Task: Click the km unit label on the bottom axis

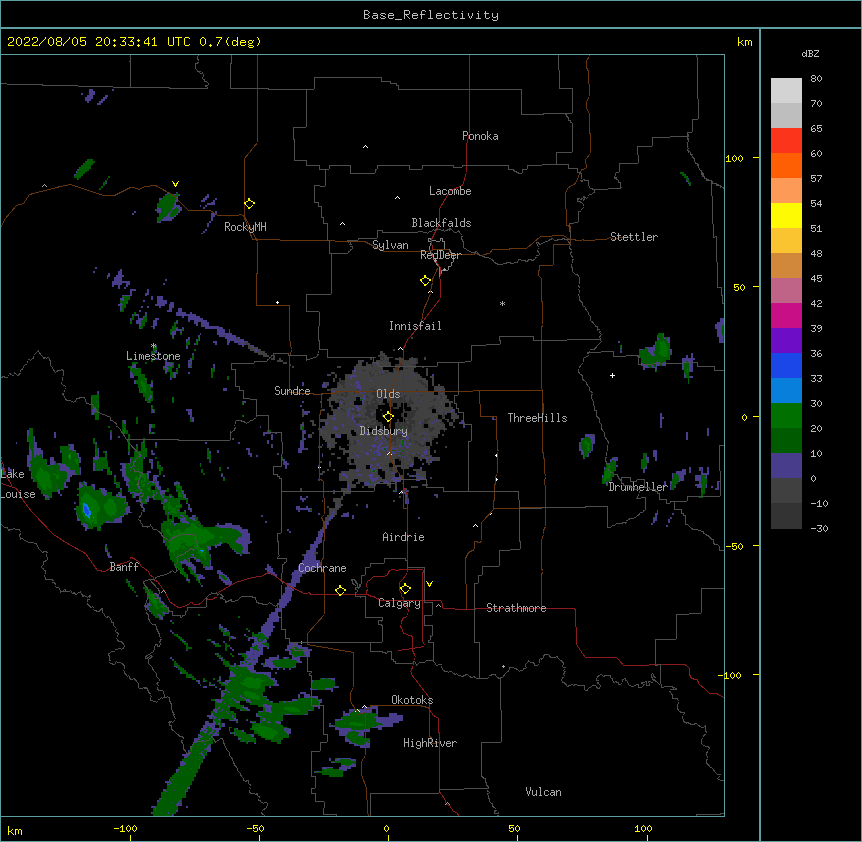Action: click(15, 831)
